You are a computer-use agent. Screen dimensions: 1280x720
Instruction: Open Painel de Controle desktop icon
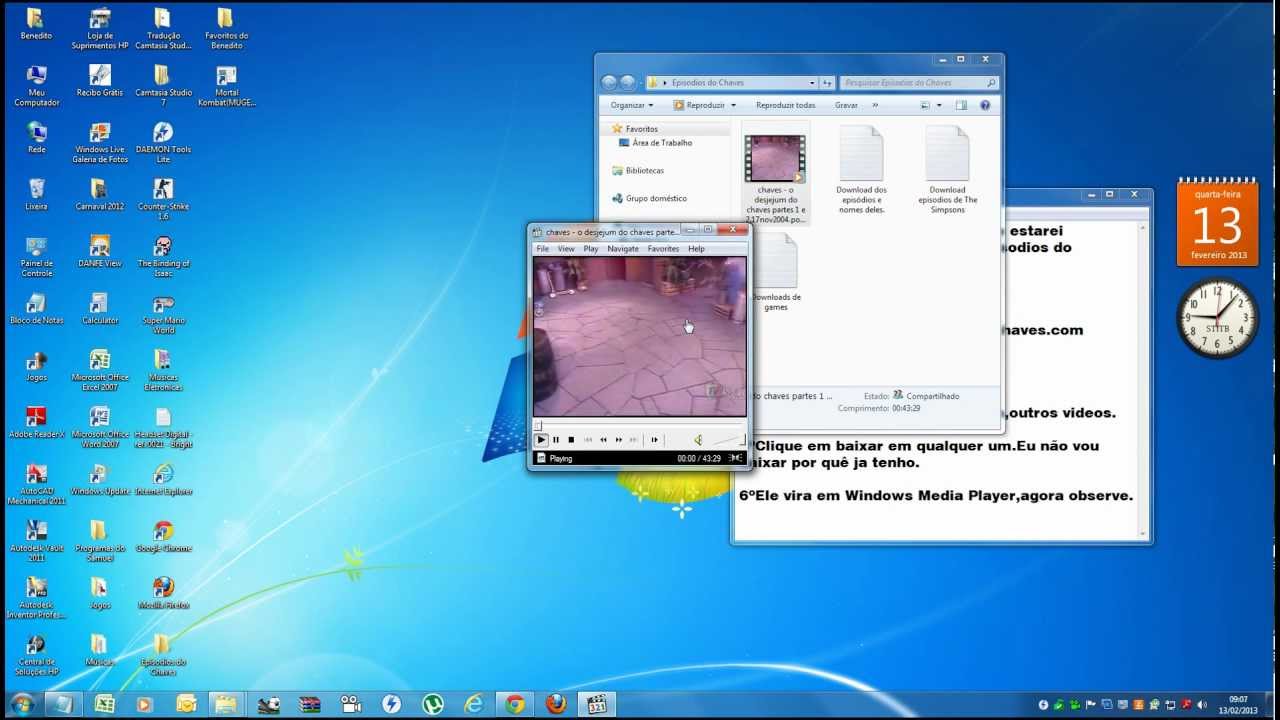click(36, 256)
